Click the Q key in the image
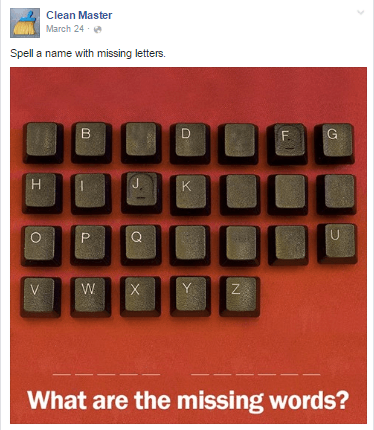This screenshot has height=430, width=374. point(141,245)
